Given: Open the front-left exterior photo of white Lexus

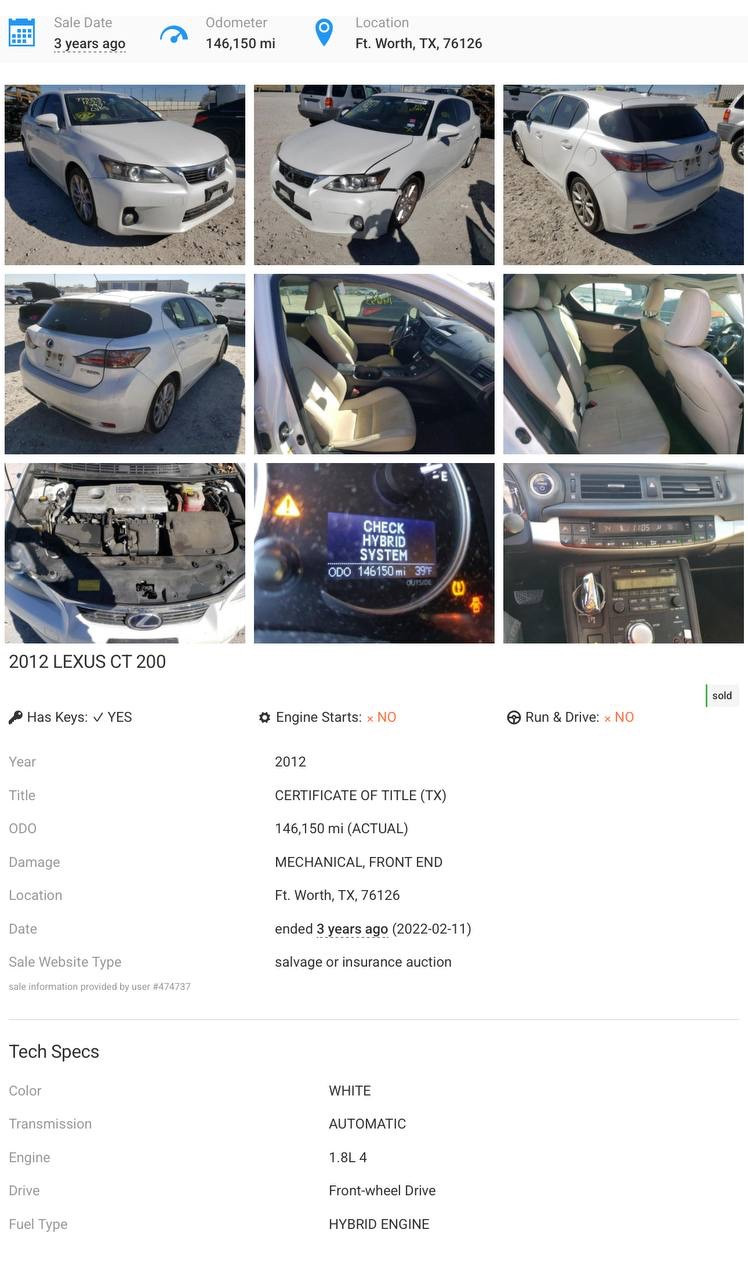Looking at the screenshot, I should (x=125, y=175).
